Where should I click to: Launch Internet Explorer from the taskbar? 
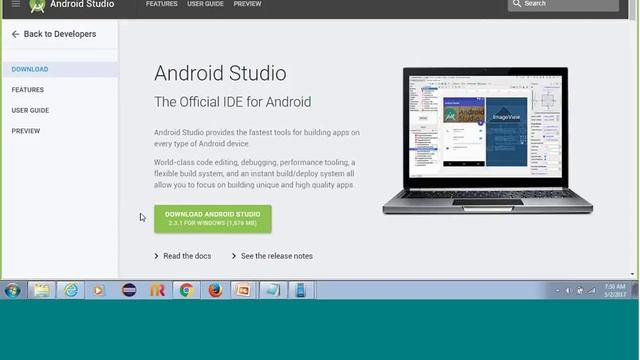(x=71, y=290)
